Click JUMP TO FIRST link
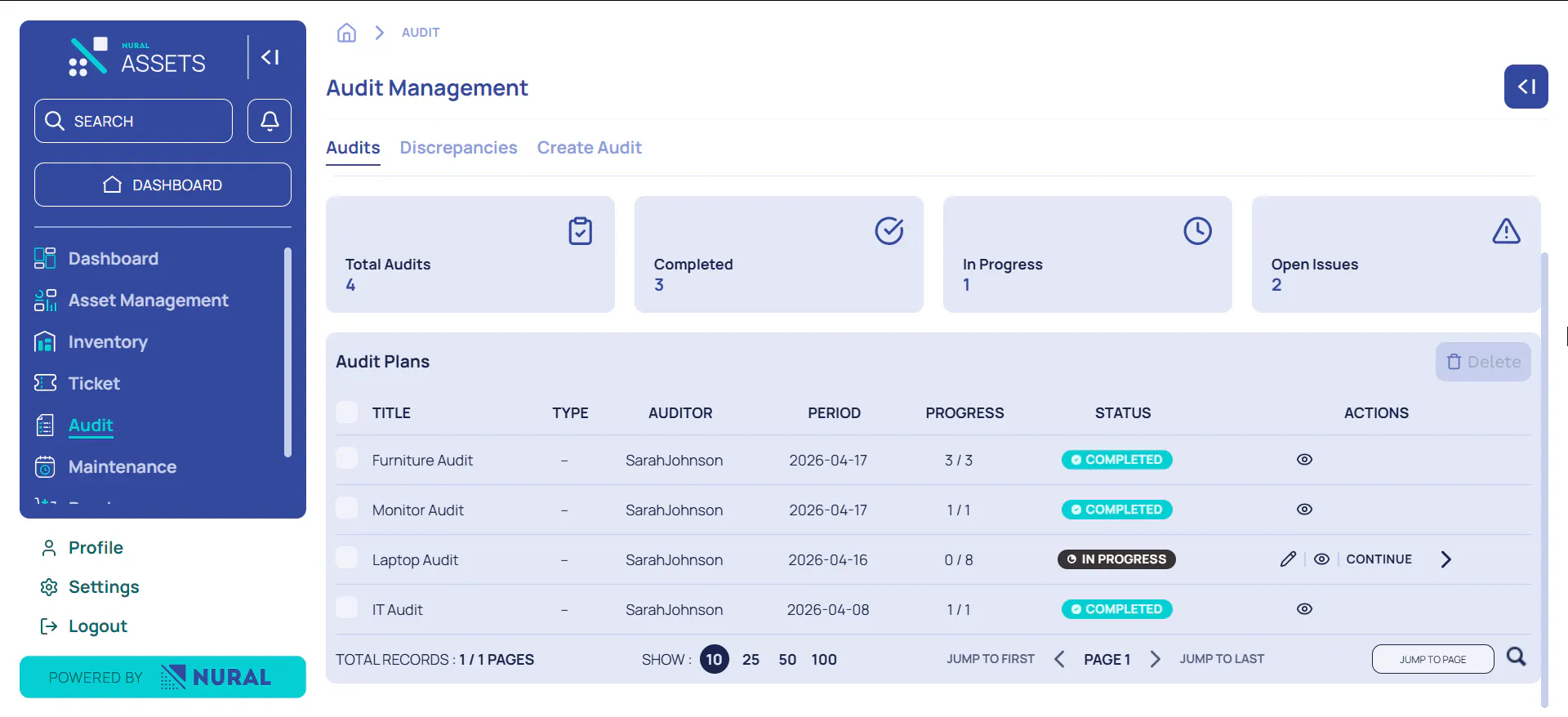The width and height of the screenshot is (1568, 717). 991,659
